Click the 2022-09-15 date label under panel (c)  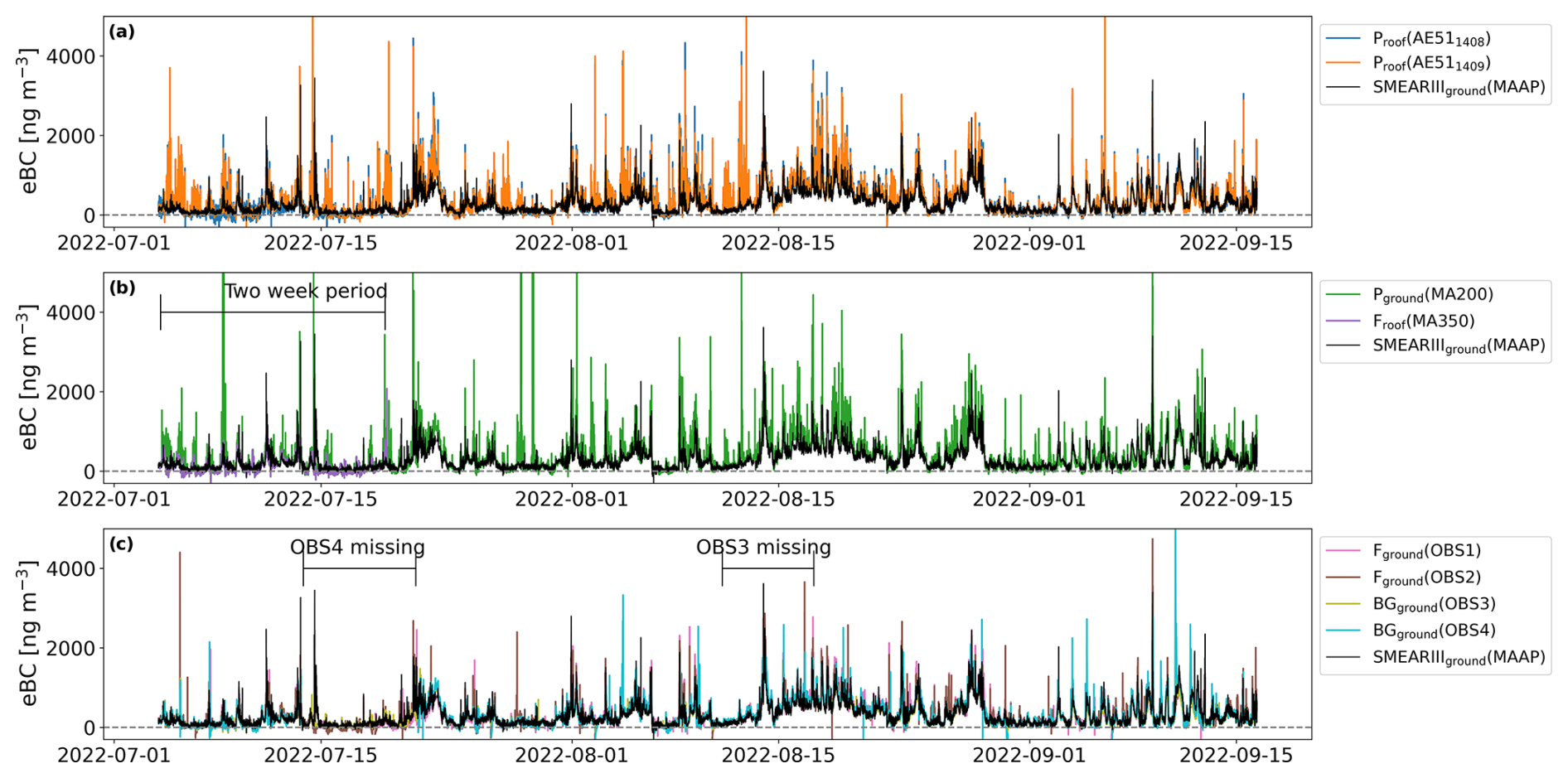tap(1236, 756)
